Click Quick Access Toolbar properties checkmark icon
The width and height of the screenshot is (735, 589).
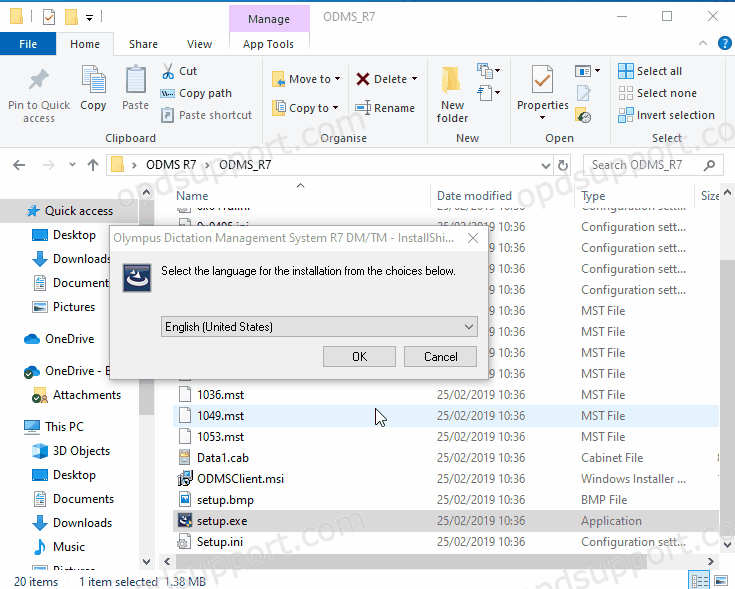pos(49,17)
